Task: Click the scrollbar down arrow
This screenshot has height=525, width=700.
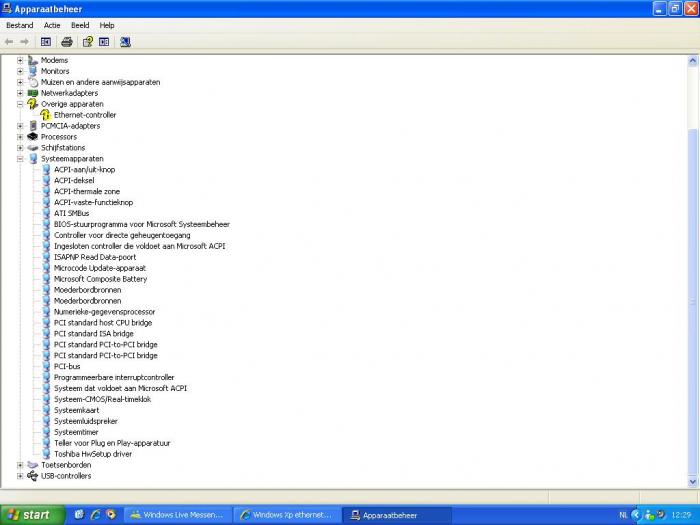Action: 692,482
